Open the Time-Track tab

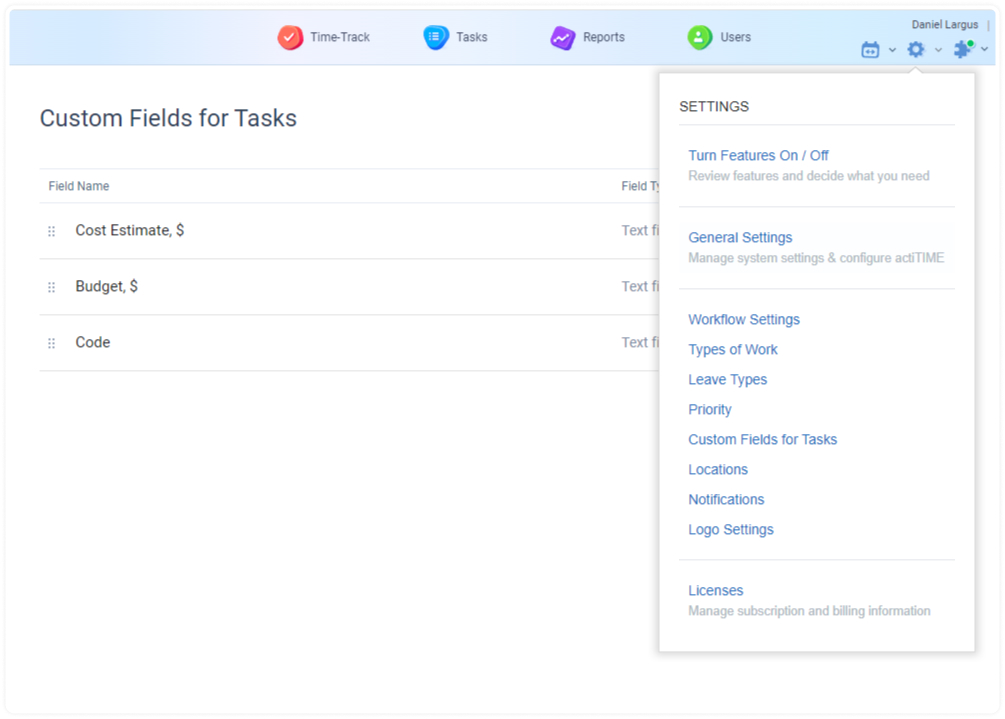[324, 37]
